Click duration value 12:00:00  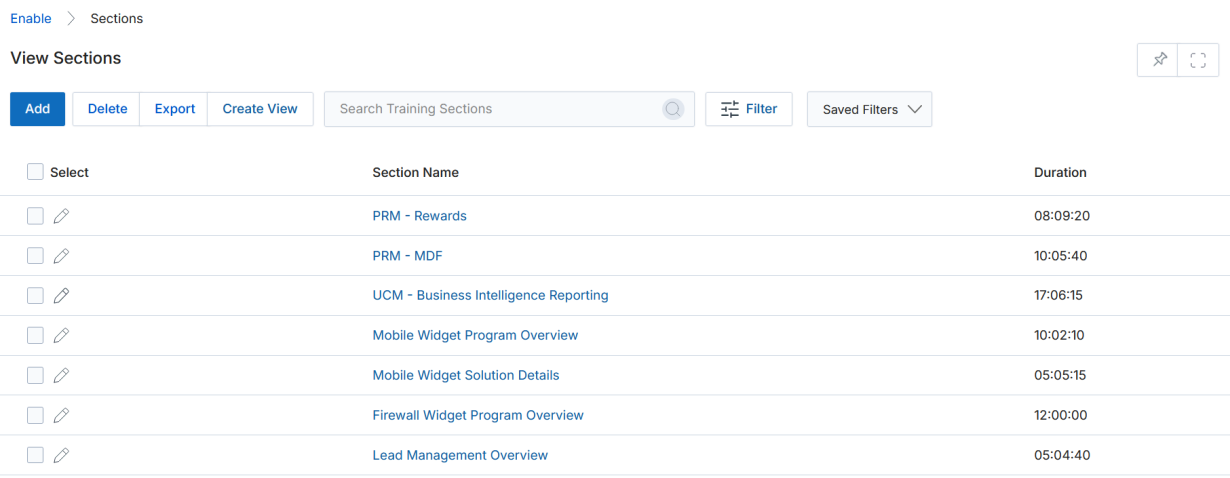[x=1061, y=416]
